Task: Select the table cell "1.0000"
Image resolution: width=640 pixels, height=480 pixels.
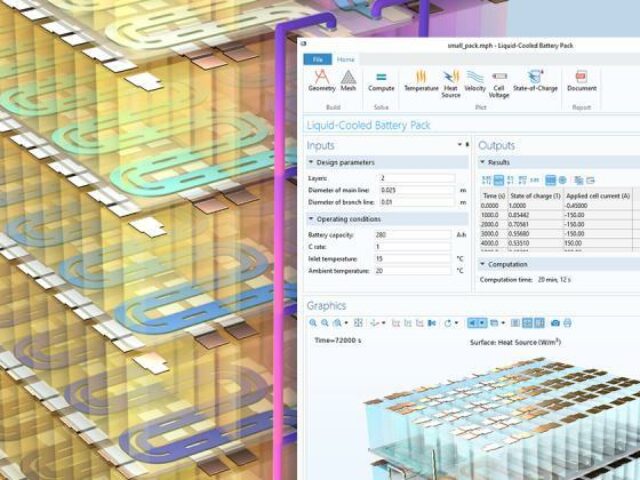Action: pos(535,206)
